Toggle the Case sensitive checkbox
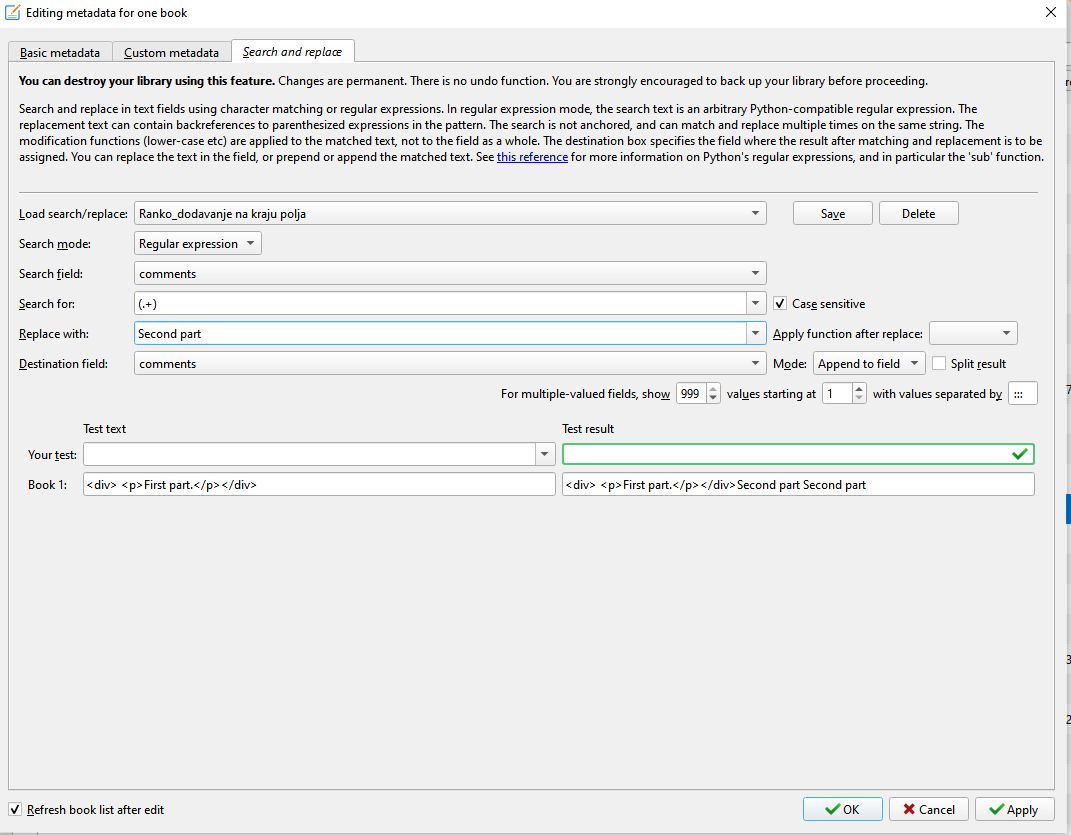This screenshot has width=1071, height=835. point(781,304)
